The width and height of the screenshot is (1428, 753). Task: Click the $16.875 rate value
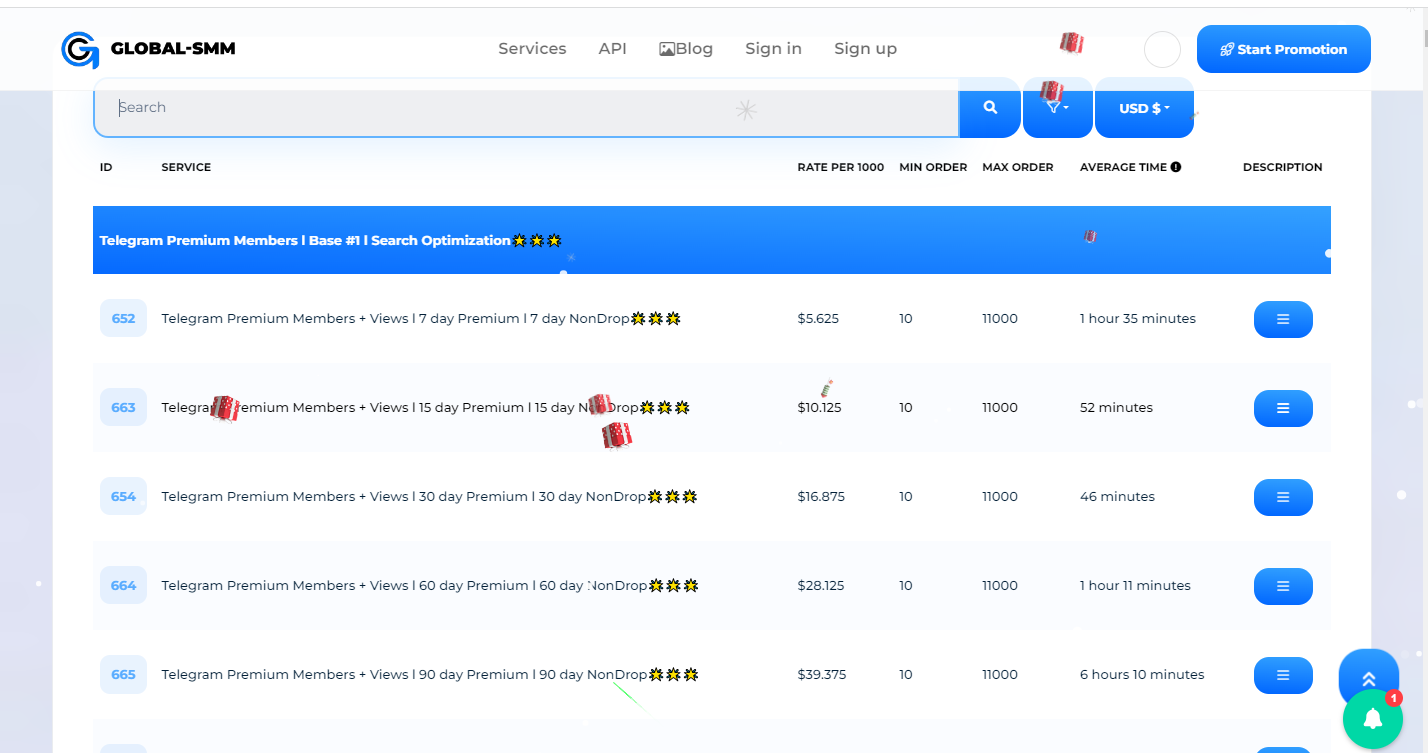[821, 497]
